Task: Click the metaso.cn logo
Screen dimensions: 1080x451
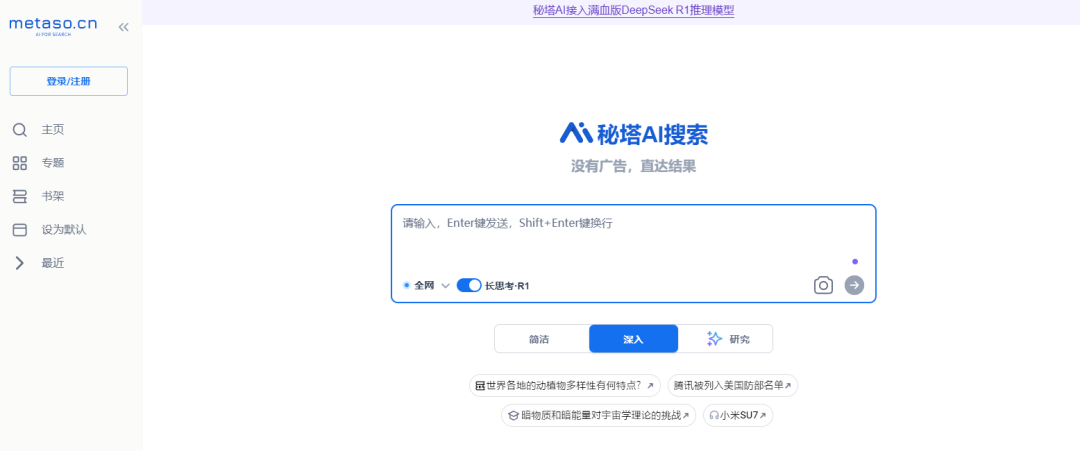Action: [x=53, y=26]
